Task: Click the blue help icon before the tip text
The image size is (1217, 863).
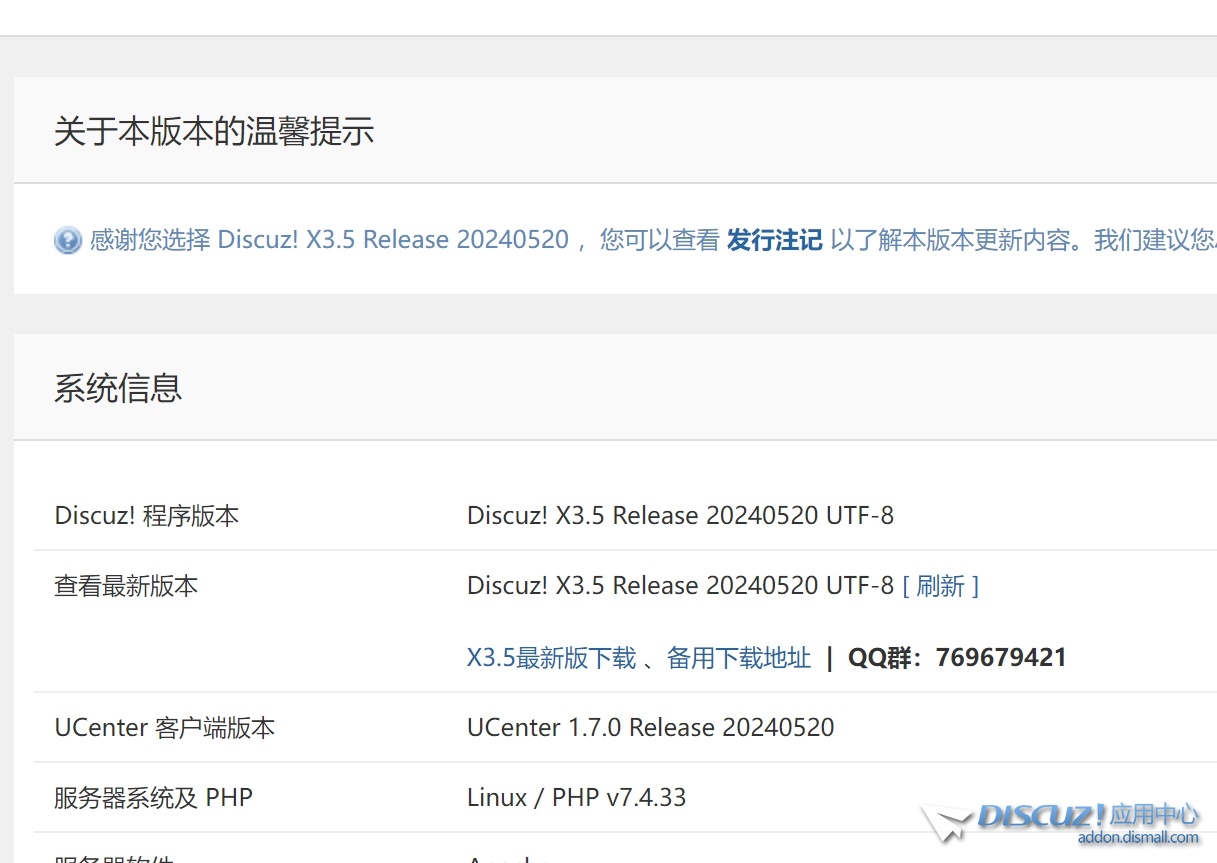Action: coord(67,241)
